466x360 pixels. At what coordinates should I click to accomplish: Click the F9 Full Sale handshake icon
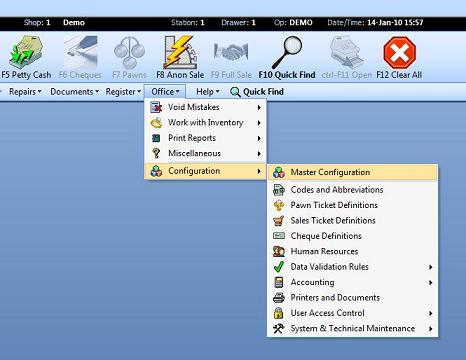pos(231,52)
